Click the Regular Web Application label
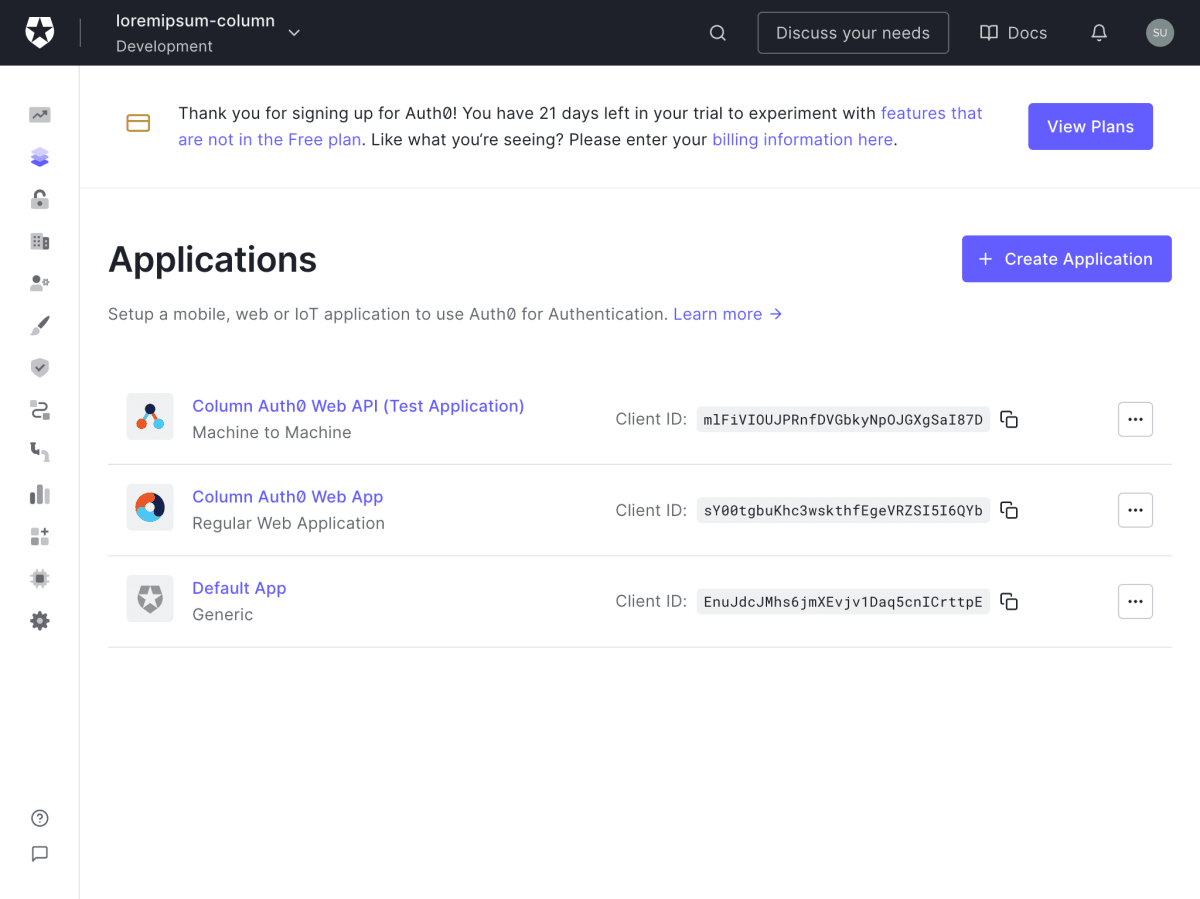 click(x=288, y=523)
